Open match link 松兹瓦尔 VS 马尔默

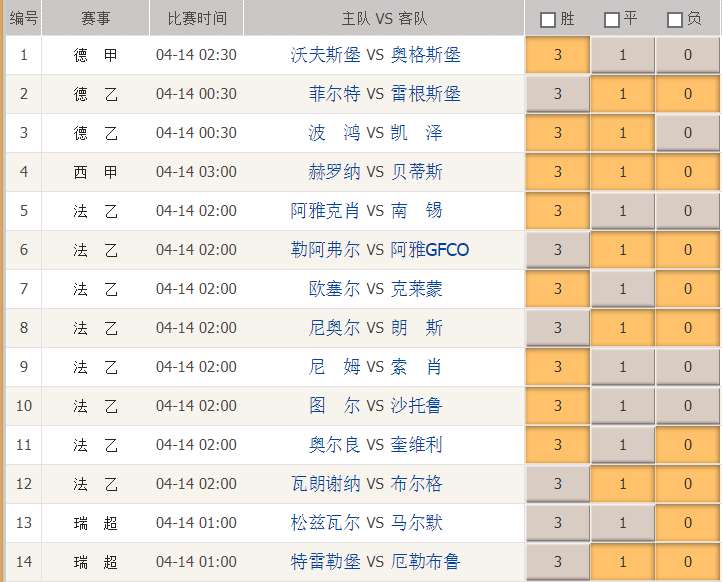coord(367,523)
